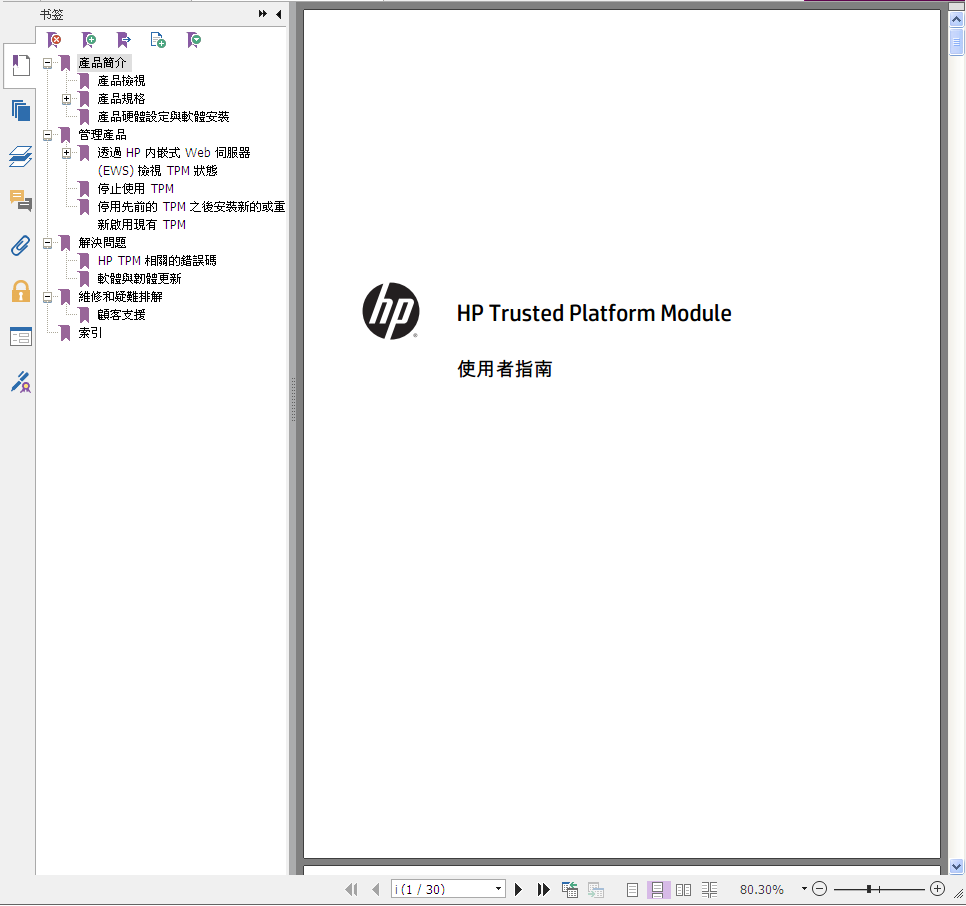Zoom out with the minus button
The width and height of the screenshot is (966, 906).
pos(819,889)
